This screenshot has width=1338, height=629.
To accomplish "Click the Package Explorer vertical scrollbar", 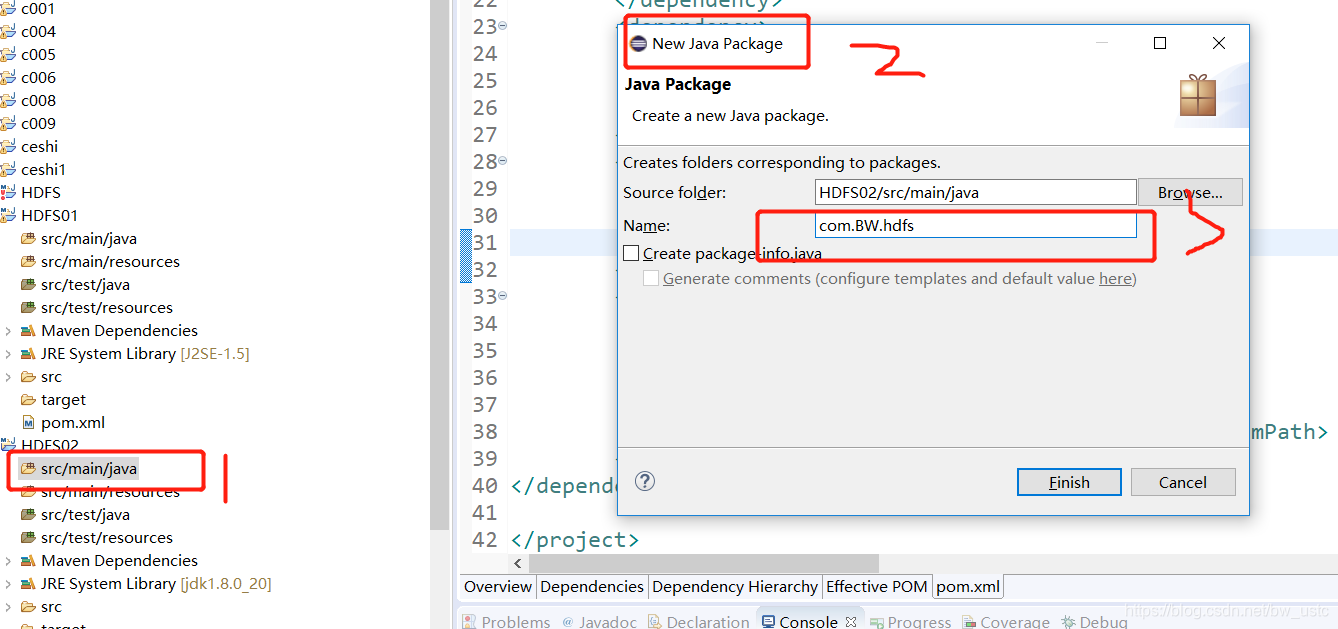I will 439,264.
